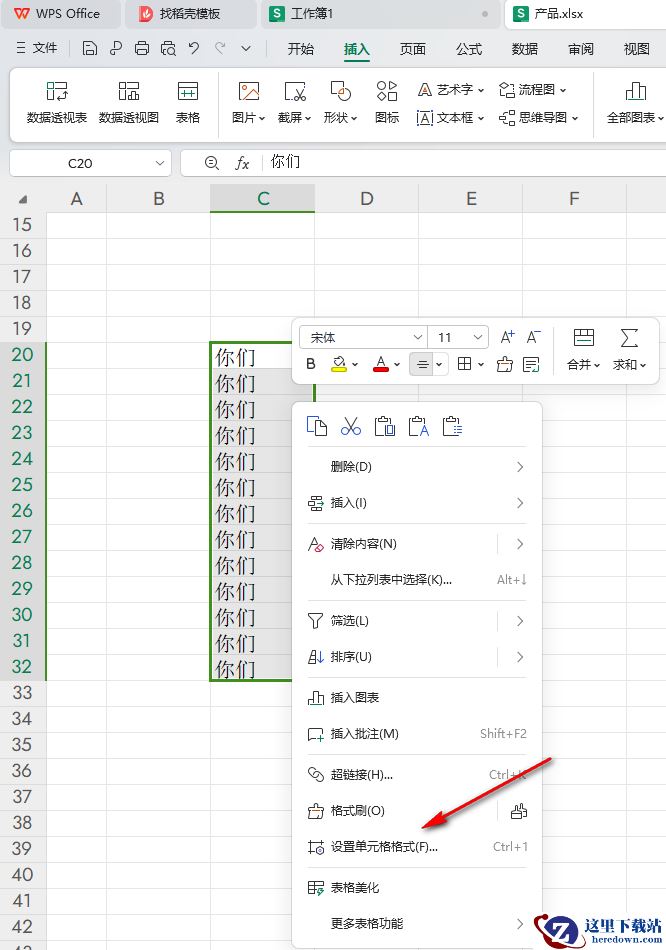The height and width of the screenshot is (950, 666).
Task: Click the Redo arrow icon
Action: tap(220, 48)
